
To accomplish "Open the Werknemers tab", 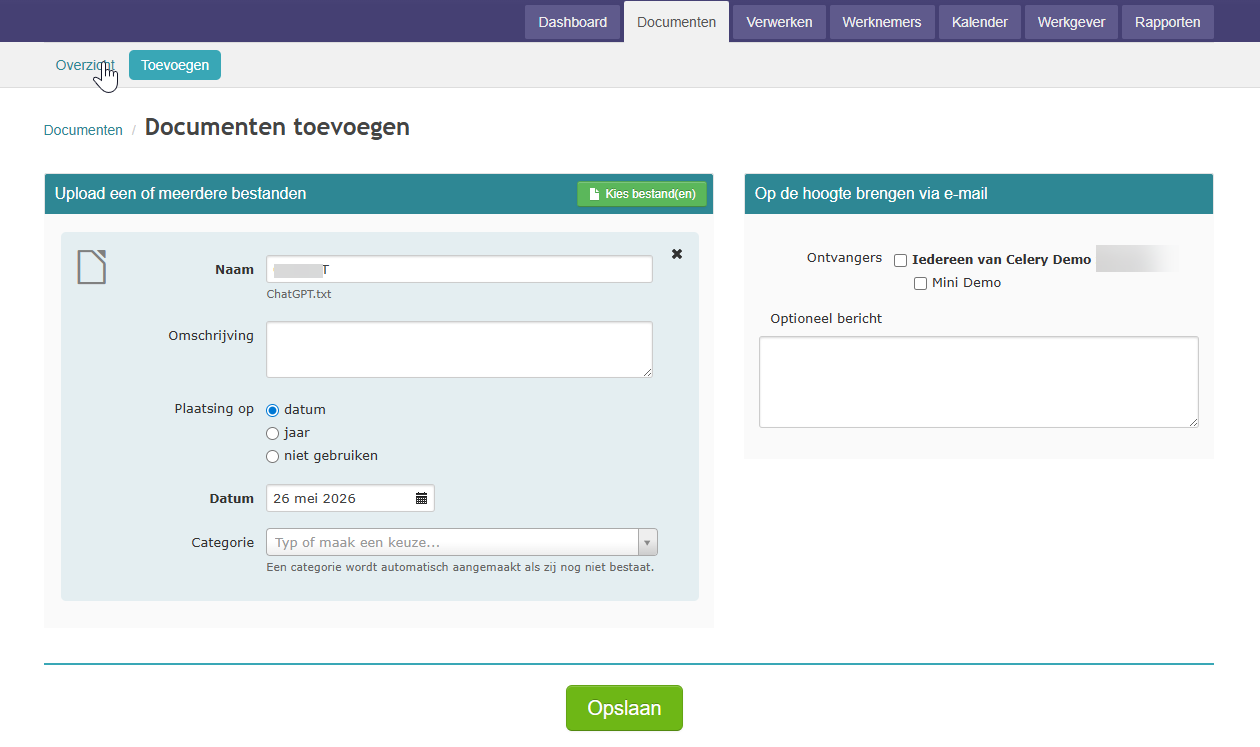I will [x=882, y=22].
